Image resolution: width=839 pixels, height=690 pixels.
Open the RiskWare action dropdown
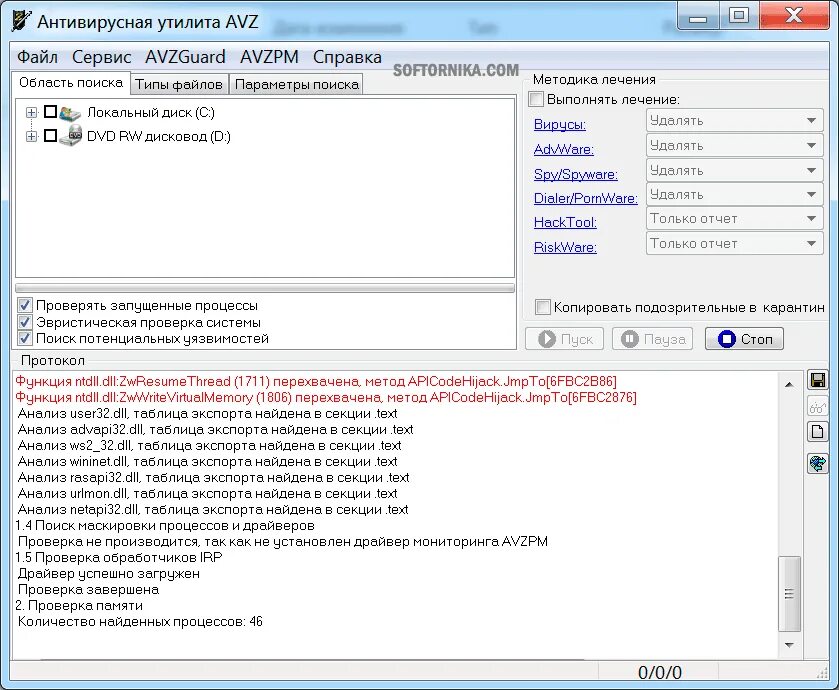pos(734,243)
